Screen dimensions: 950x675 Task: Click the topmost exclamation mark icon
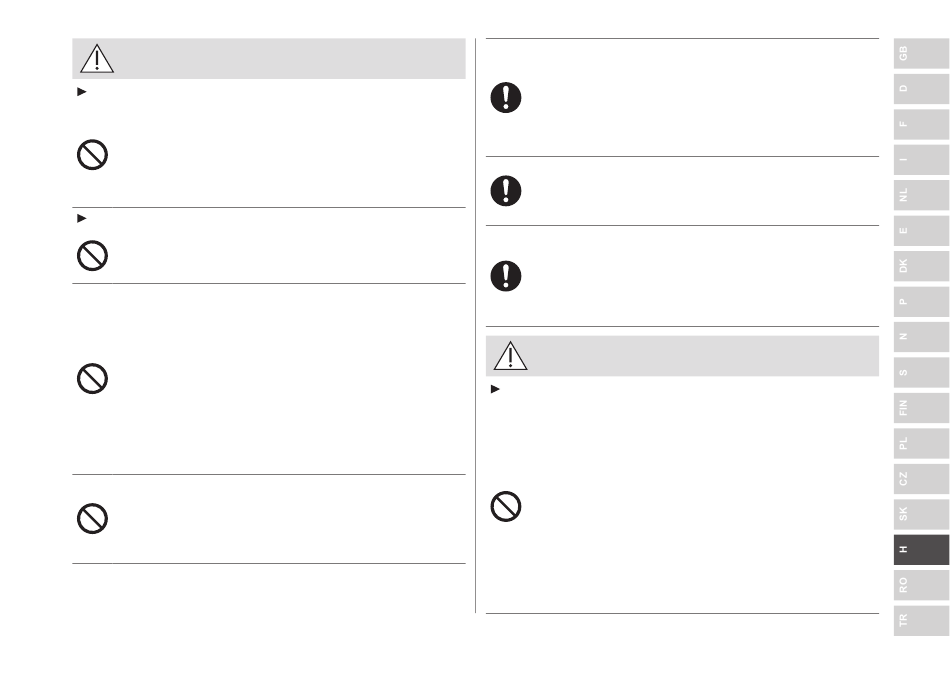pyautogui.click(x=506, y=98)
